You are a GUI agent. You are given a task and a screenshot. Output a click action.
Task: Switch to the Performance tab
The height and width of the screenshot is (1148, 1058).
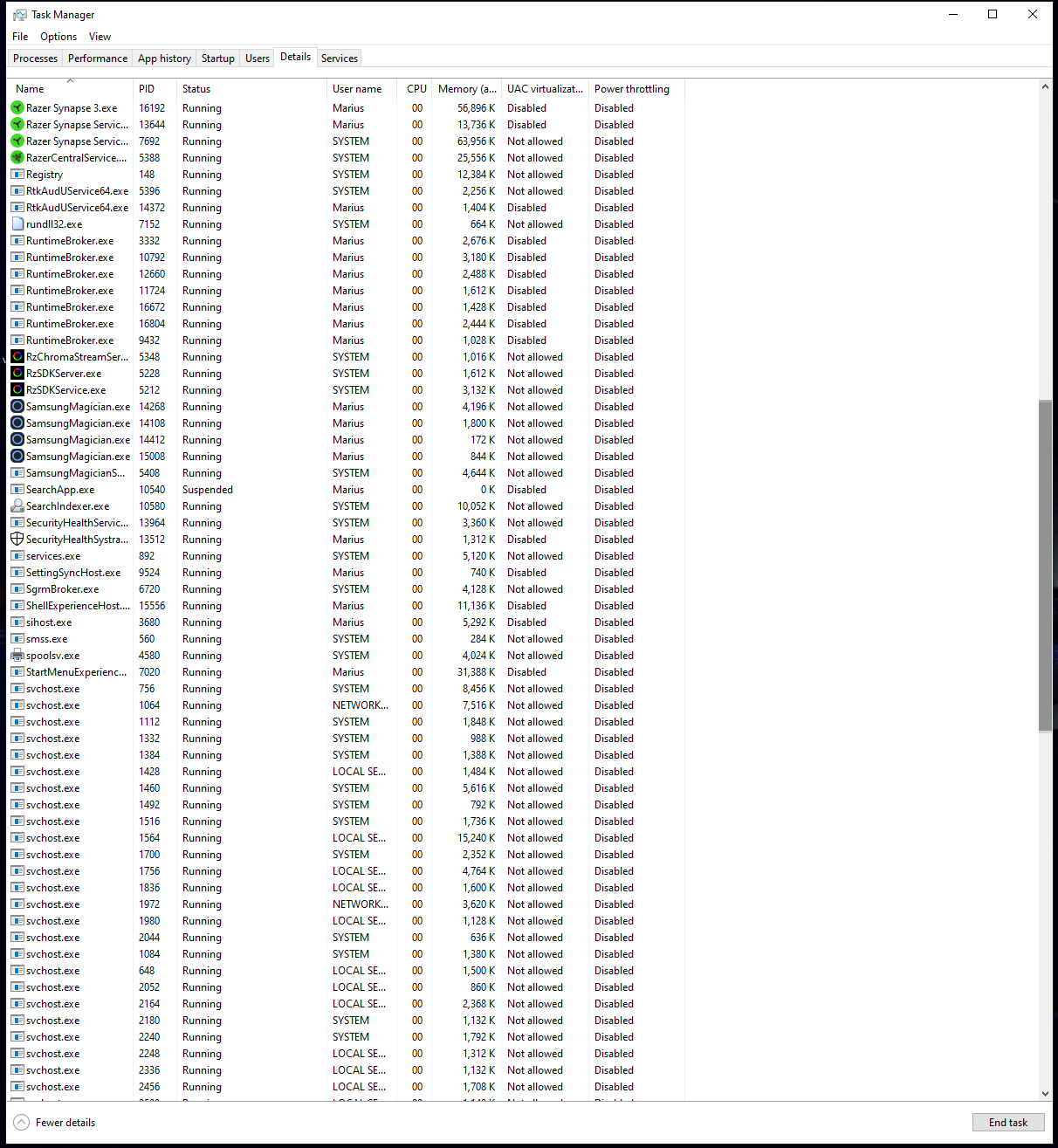[x=98, y=58]
